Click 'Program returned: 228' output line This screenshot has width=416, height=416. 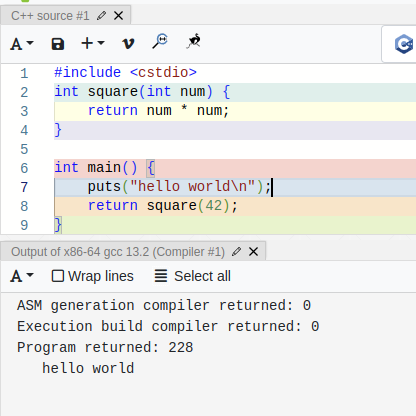[105, 347]
